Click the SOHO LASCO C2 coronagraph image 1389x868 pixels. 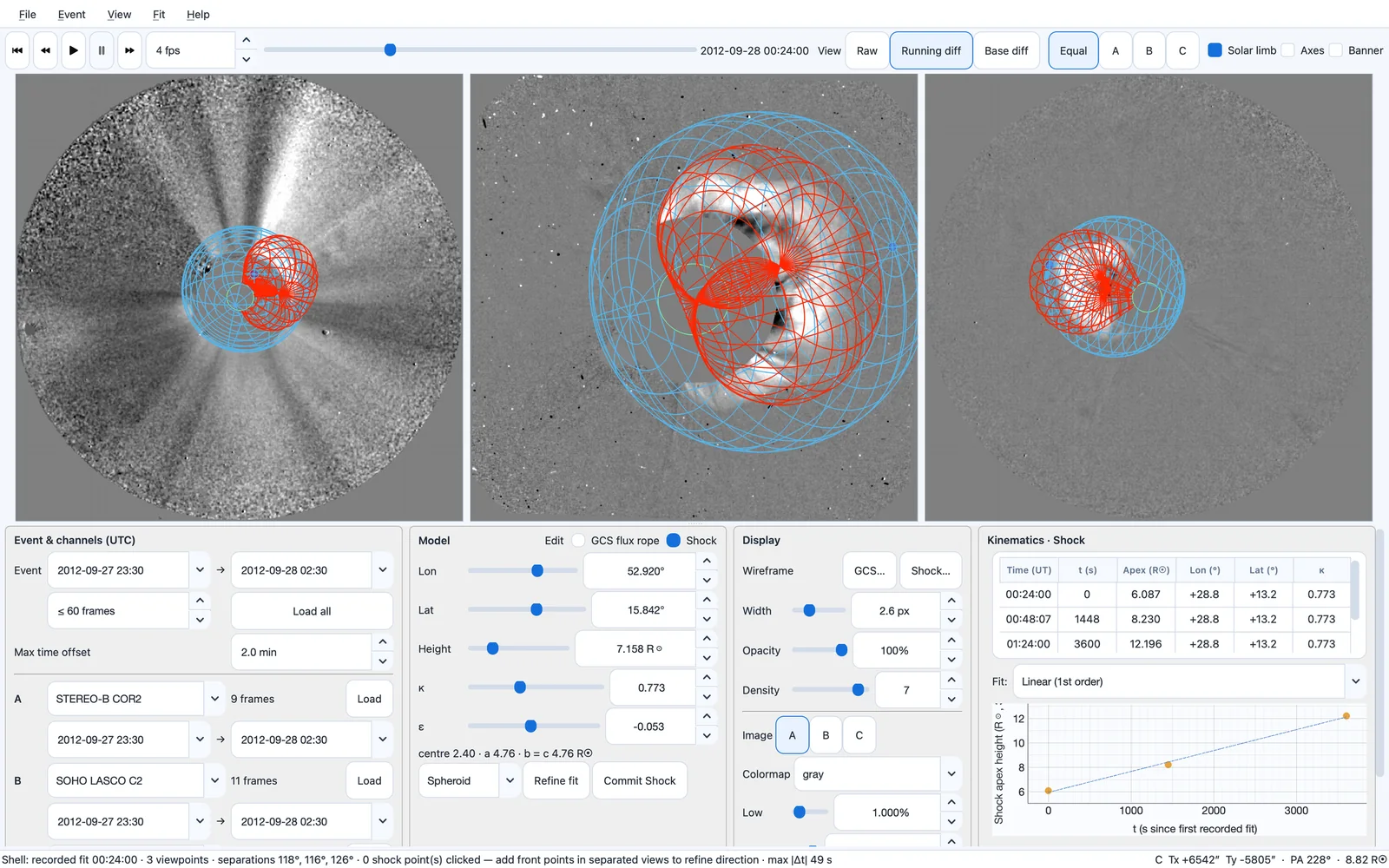coord(694,297)
